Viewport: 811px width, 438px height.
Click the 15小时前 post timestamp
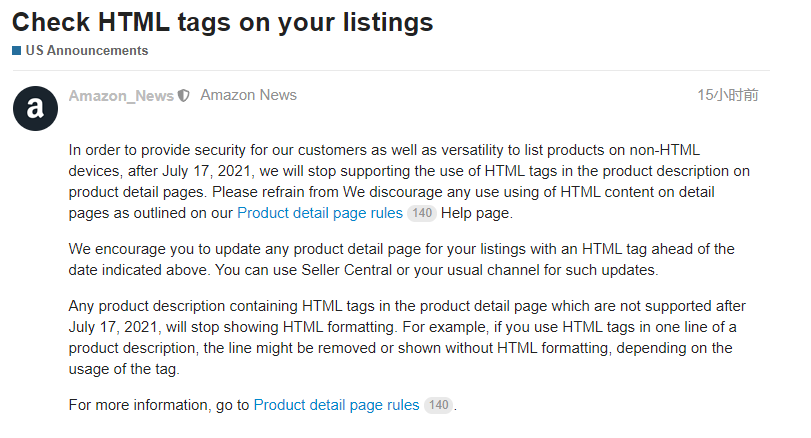(x=727, y=96)
